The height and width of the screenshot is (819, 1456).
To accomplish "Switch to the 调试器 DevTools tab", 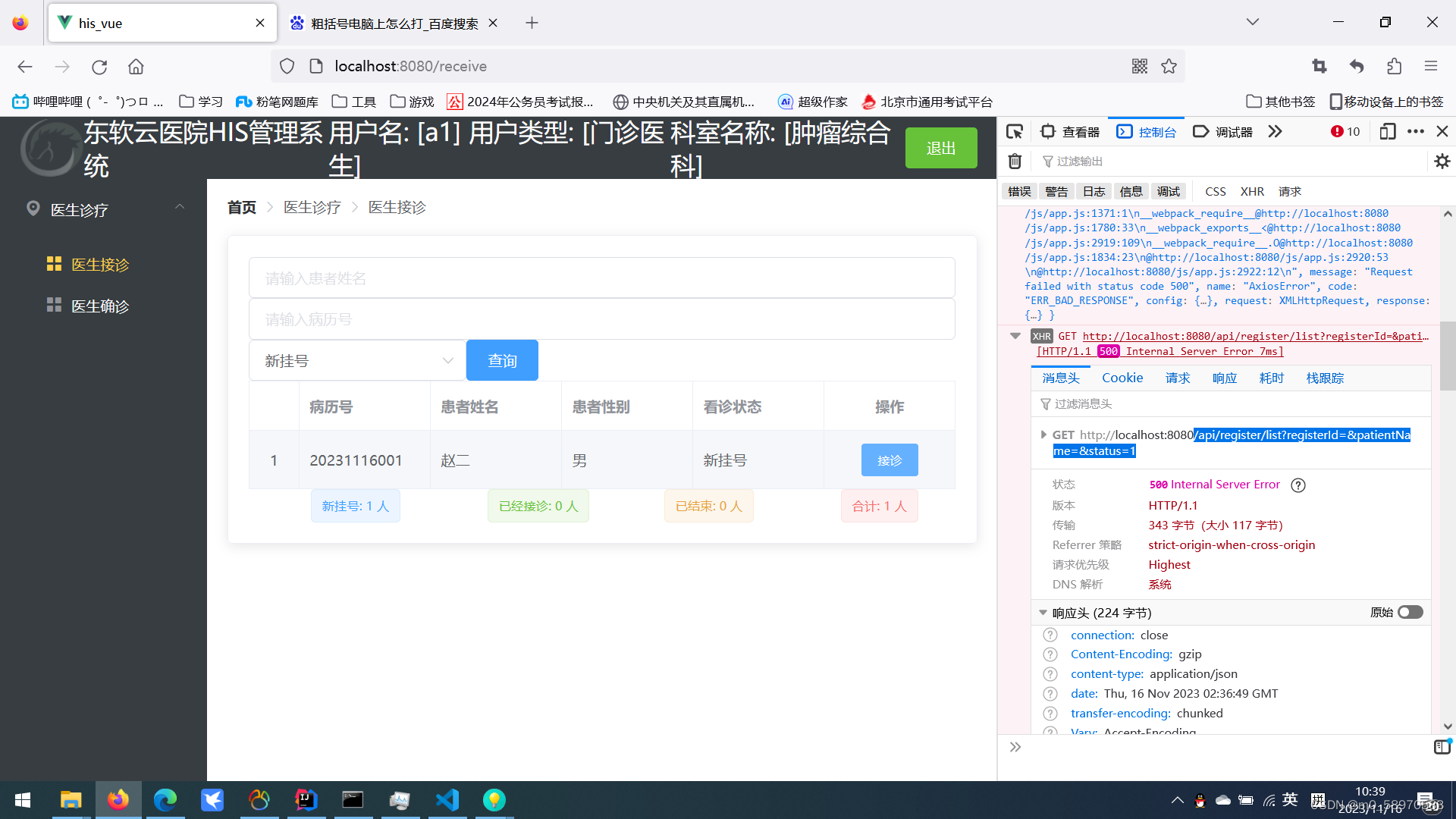I will [1222, 131].
